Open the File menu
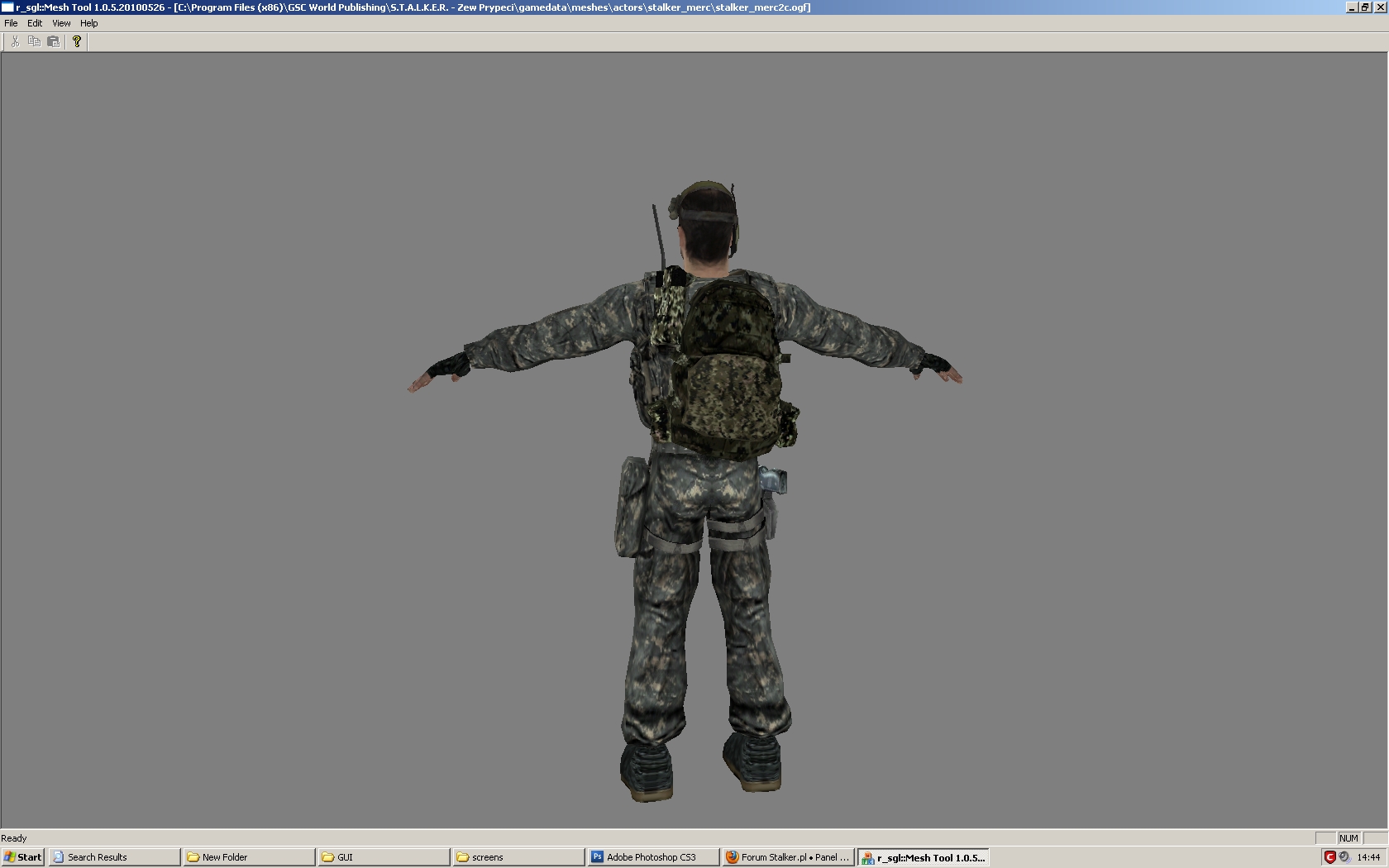1389x868 pixels. pyautogui.click(x=11, y=23)
